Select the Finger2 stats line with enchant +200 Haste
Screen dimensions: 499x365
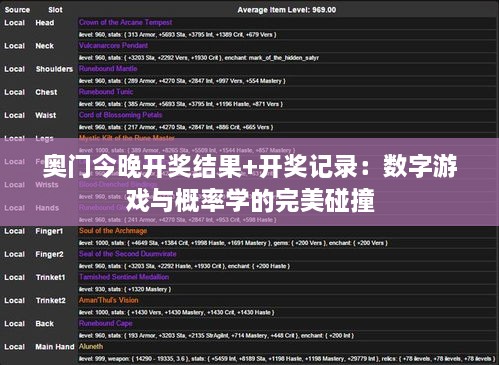184,266
